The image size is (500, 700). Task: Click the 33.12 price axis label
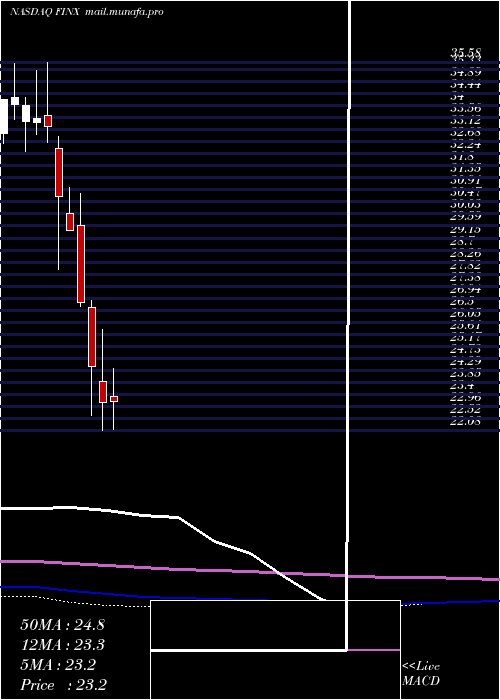tap(465, 120)
